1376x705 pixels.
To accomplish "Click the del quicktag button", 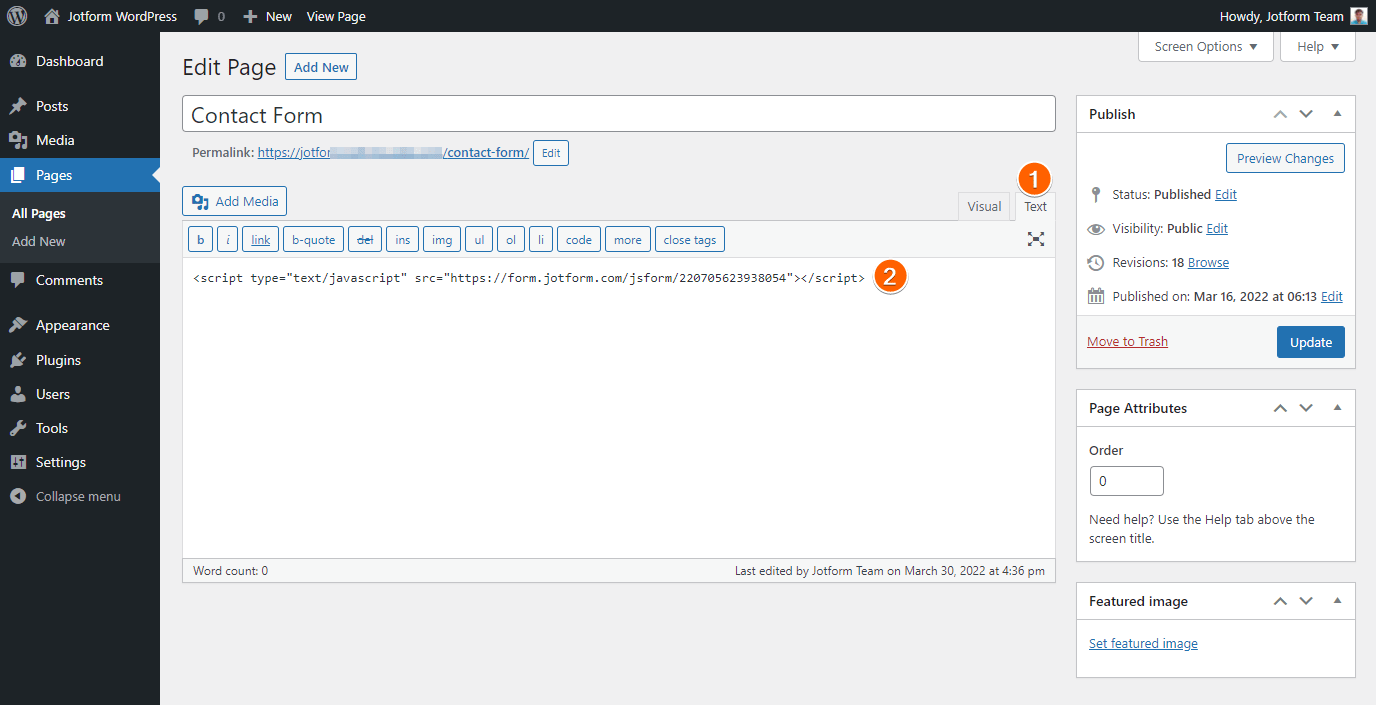I will [x=365, y=240].
